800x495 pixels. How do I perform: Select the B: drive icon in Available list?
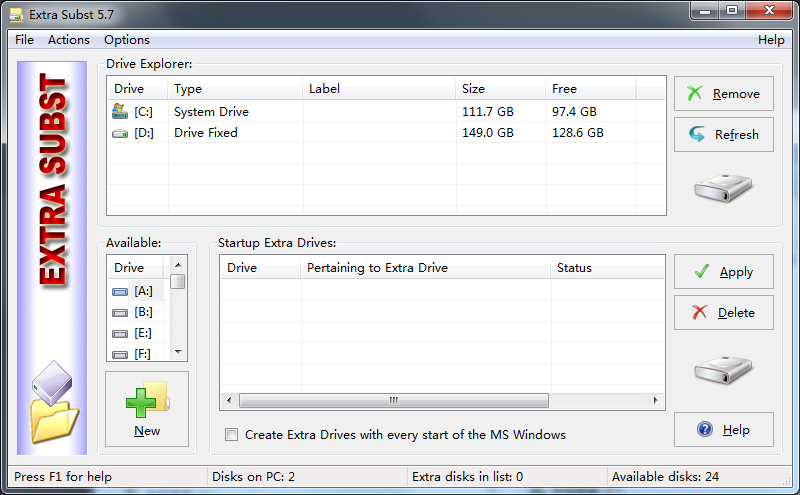coord(120,312)
